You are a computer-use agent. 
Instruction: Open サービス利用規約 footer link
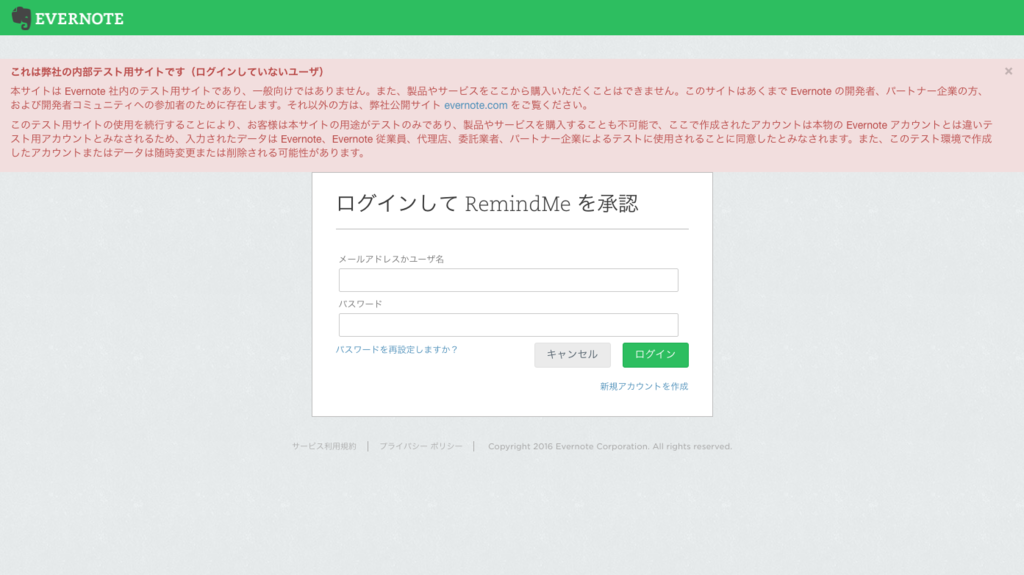point(324,446)
